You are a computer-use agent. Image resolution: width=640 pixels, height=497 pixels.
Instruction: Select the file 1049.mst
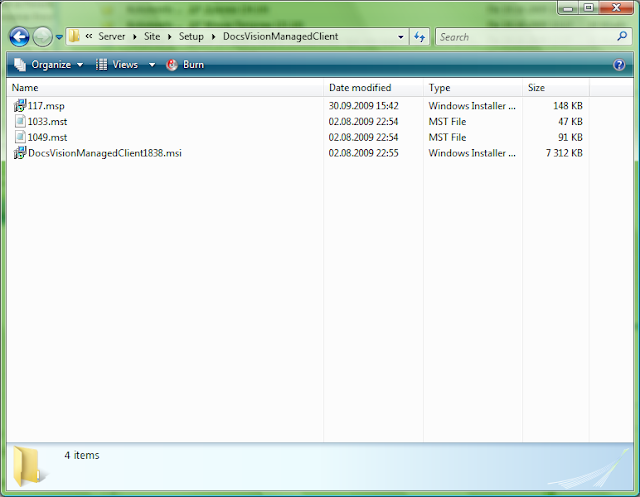tap(47, 137)
